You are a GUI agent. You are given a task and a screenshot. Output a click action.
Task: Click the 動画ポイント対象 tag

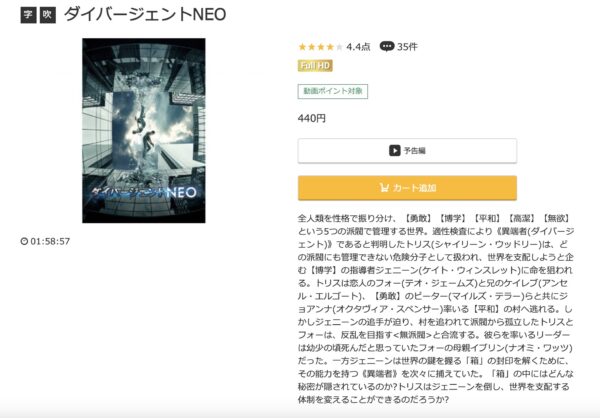tap(333, 91)
